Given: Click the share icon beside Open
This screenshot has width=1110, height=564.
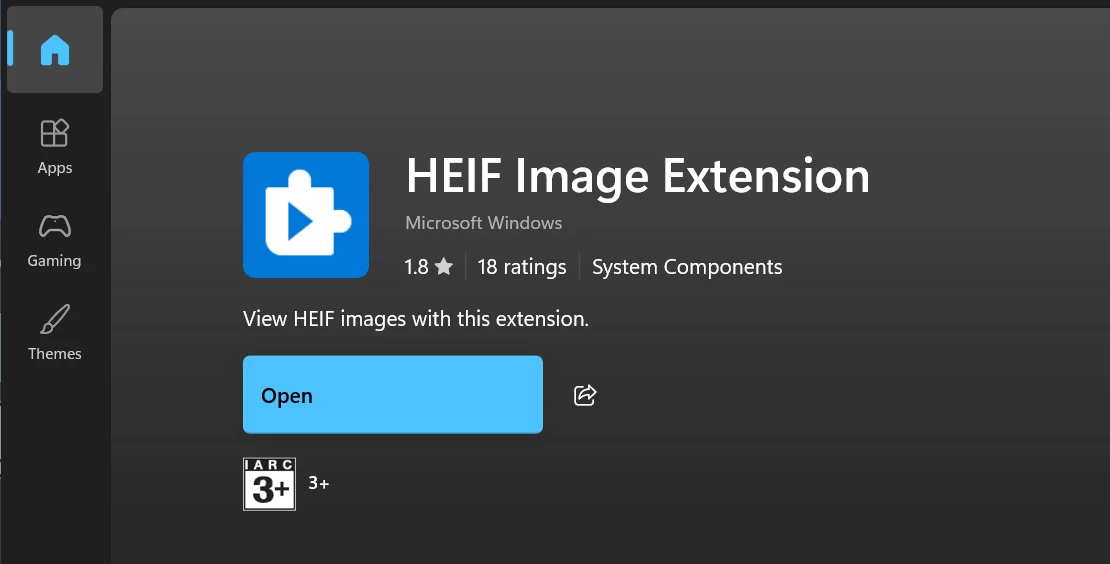Looking at the screenshot, I should point(585,395).
